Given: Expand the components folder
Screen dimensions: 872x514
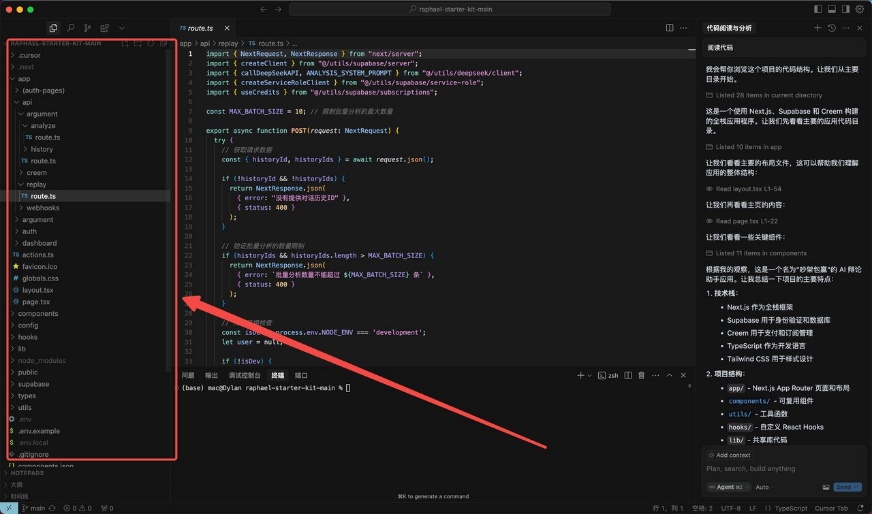Looking at the screenshot, I should click(x=38, y=314).
